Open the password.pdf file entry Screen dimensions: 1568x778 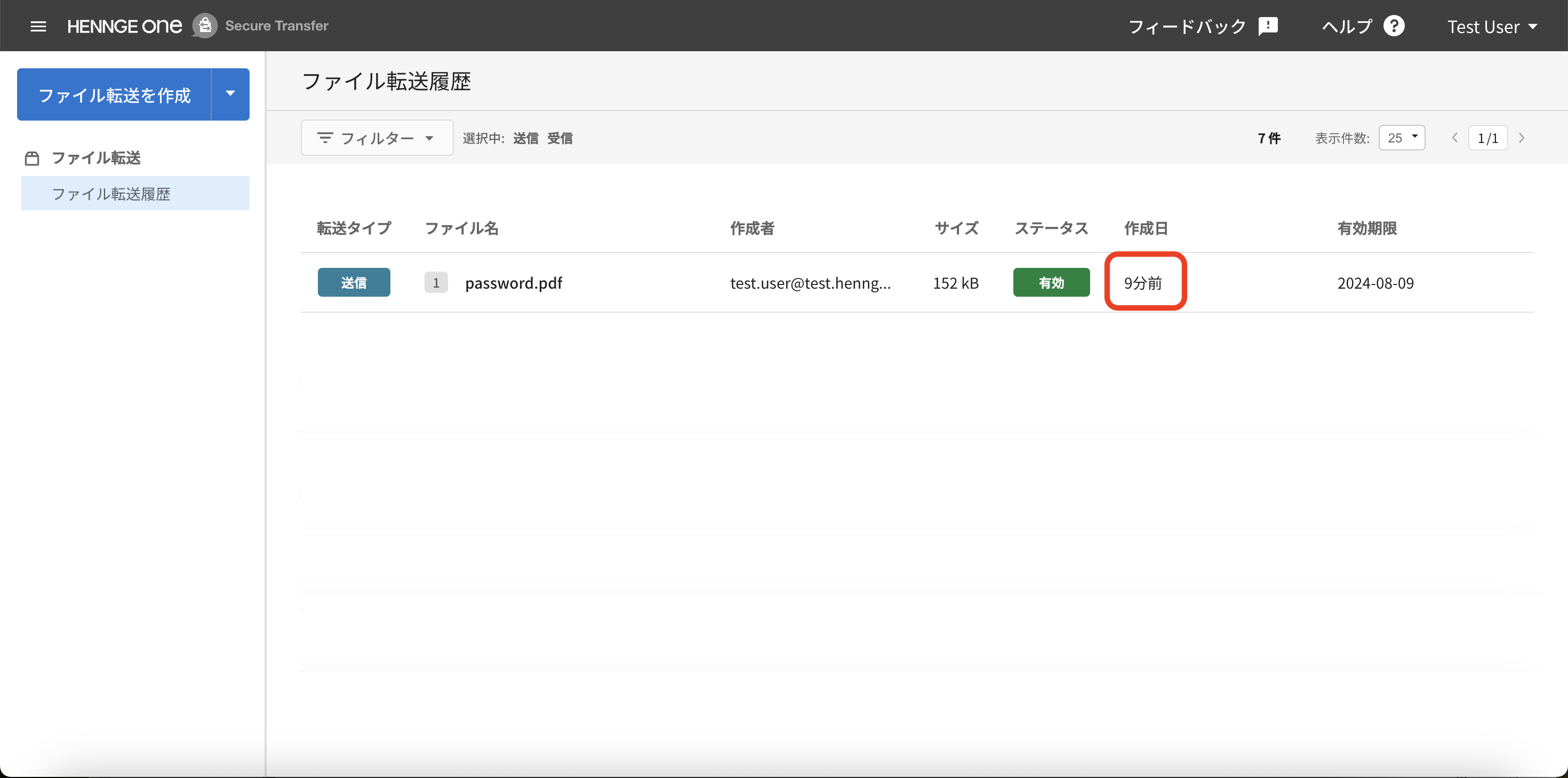point(514,283)
